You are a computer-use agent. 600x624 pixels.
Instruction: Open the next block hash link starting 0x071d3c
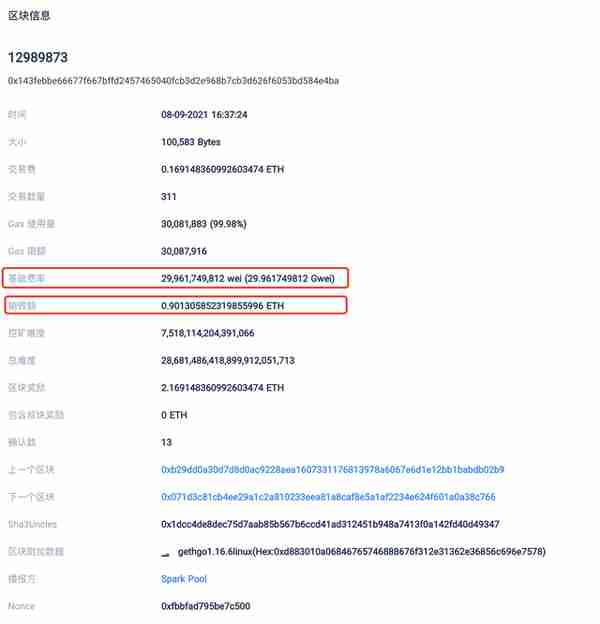(328, 497)
